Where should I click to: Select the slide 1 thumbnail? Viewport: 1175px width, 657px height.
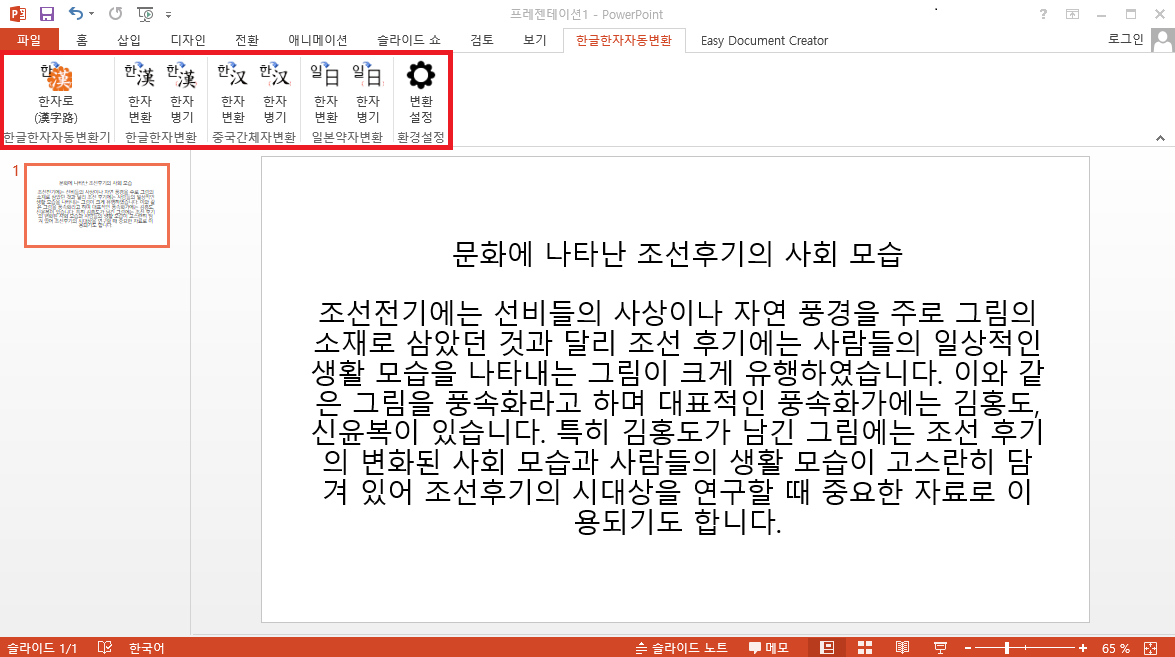[x=97, y=205]
